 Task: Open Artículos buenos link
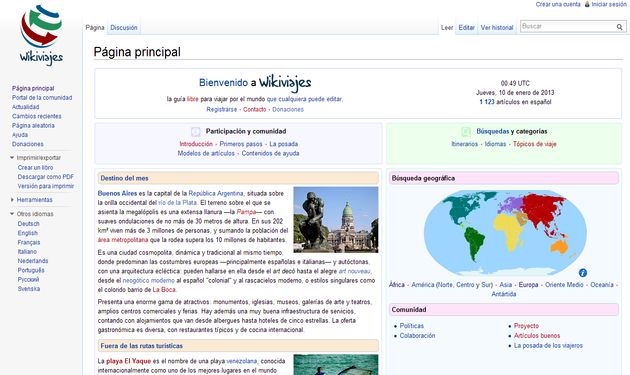tap(537, 336)
